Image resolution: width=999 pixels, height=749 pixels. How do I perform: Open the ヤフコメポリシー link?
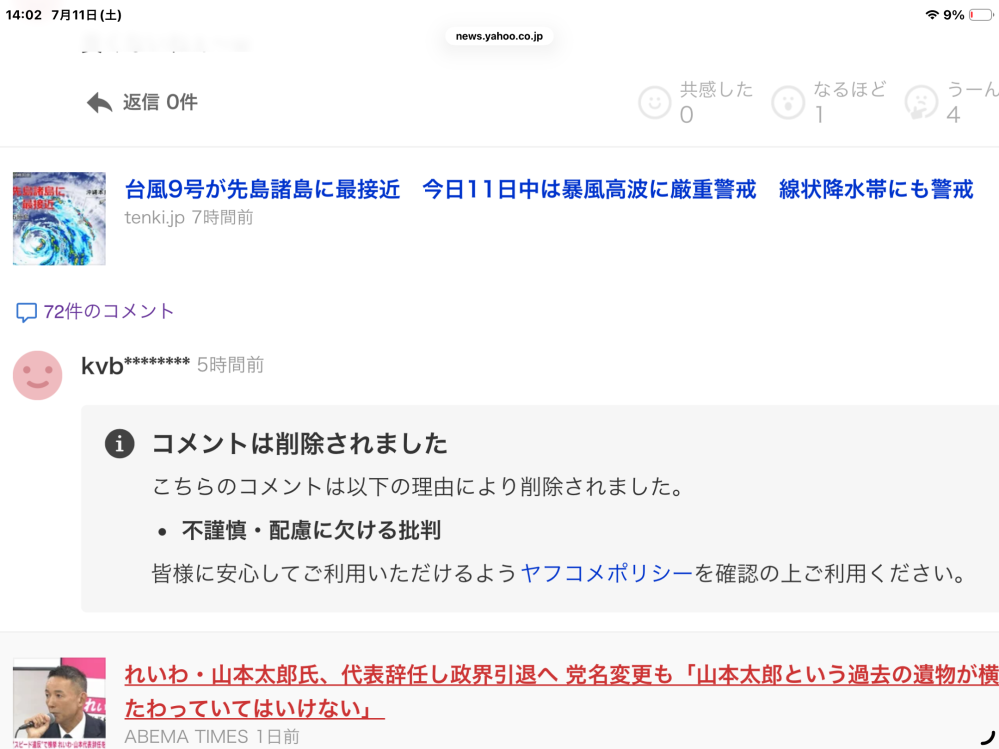click(x=607, y=573)
